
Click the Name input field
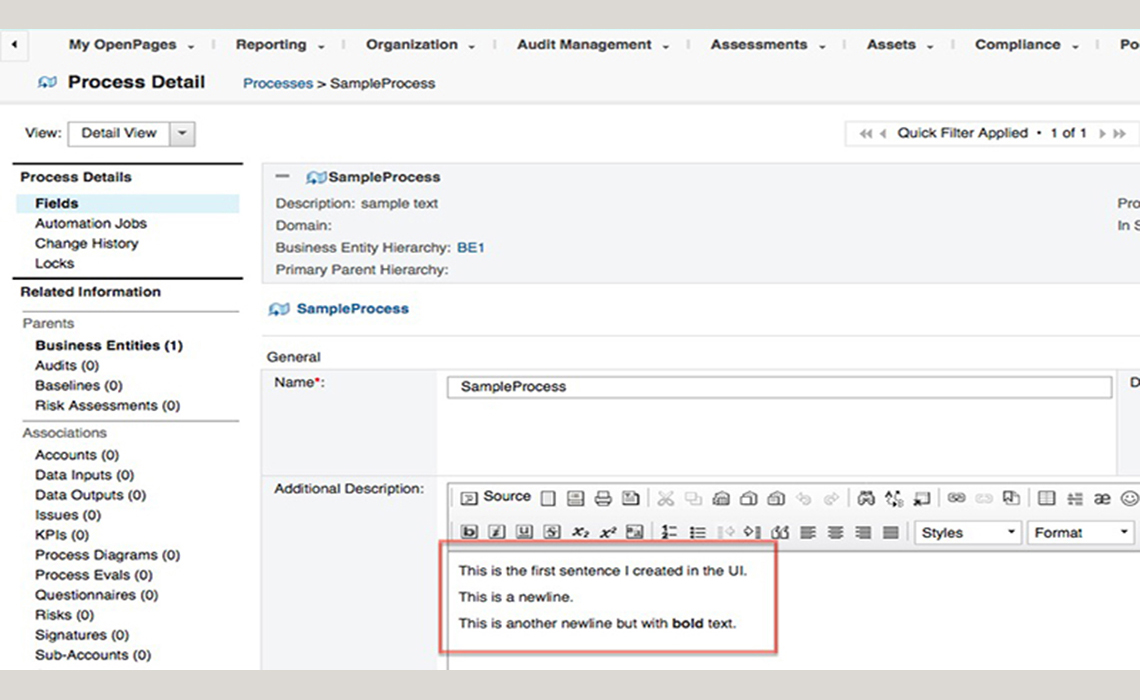point(778,386)
